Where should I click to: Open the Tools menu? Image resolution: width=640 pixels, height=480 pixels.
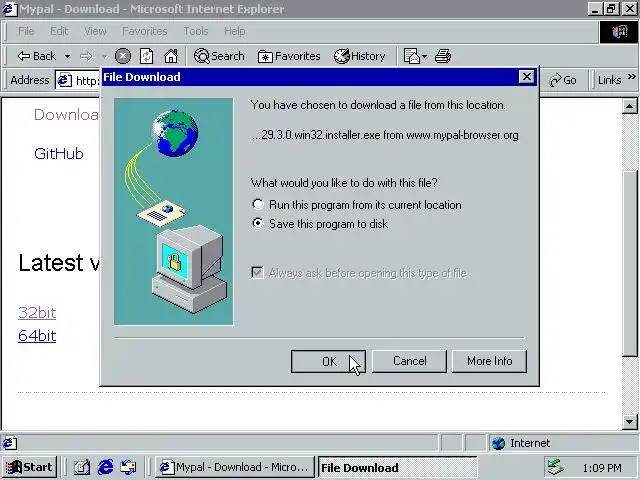[196, 31]
